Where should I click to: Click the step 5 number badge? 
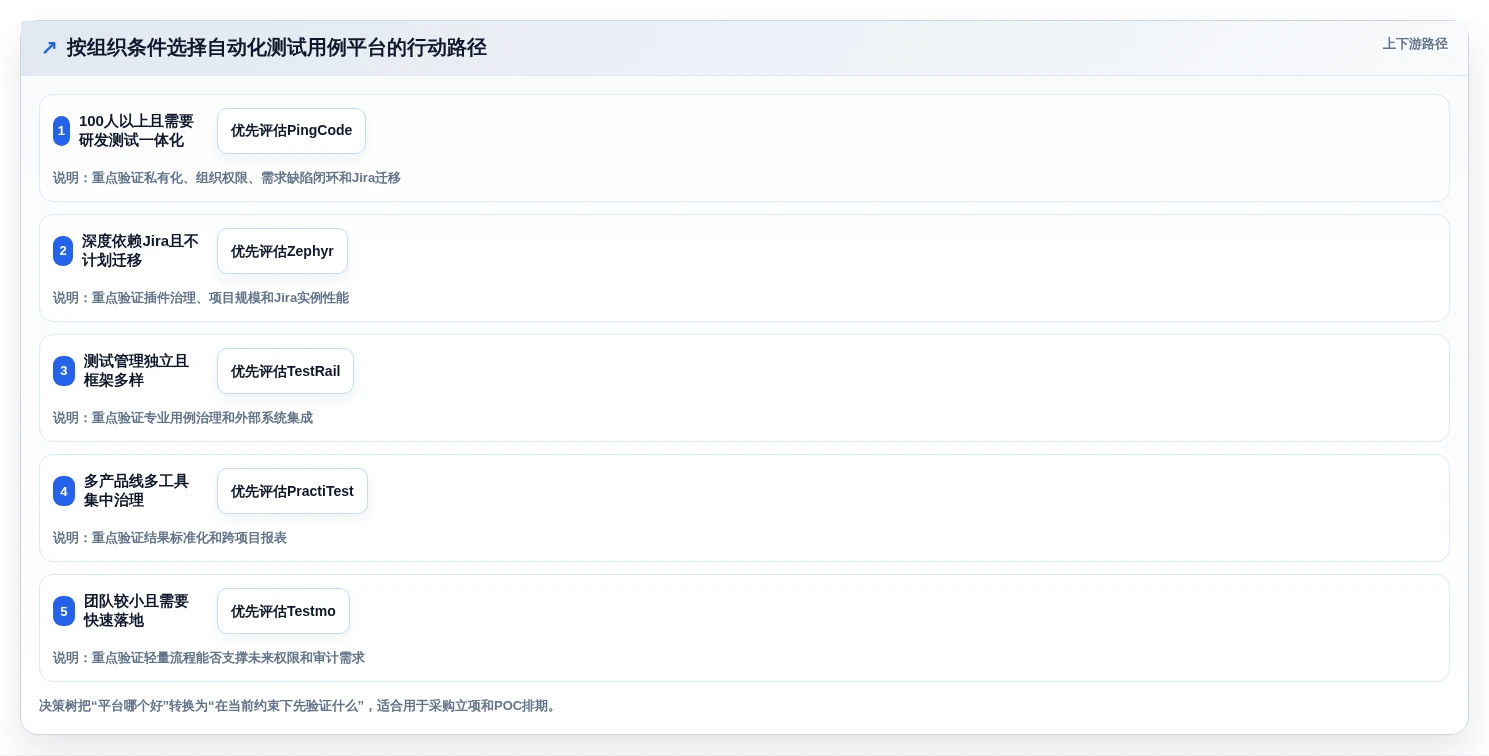point(64,611)
